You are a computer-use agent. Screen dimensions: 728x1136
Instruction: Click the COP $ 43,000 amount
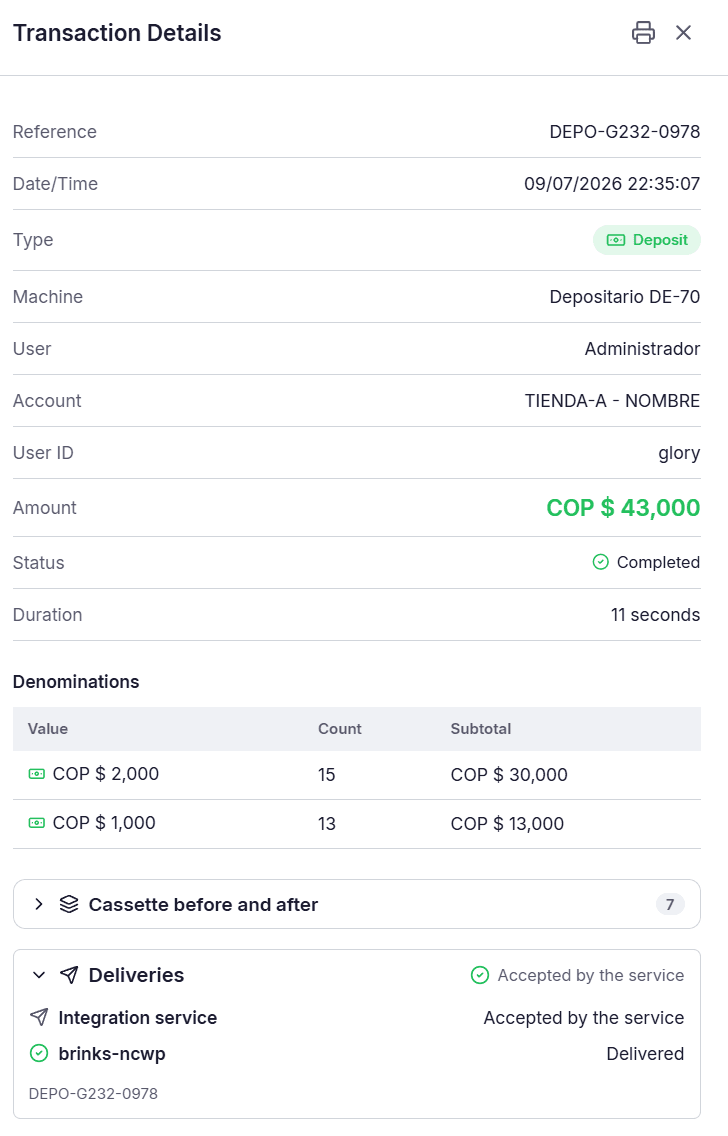(623, 508)
